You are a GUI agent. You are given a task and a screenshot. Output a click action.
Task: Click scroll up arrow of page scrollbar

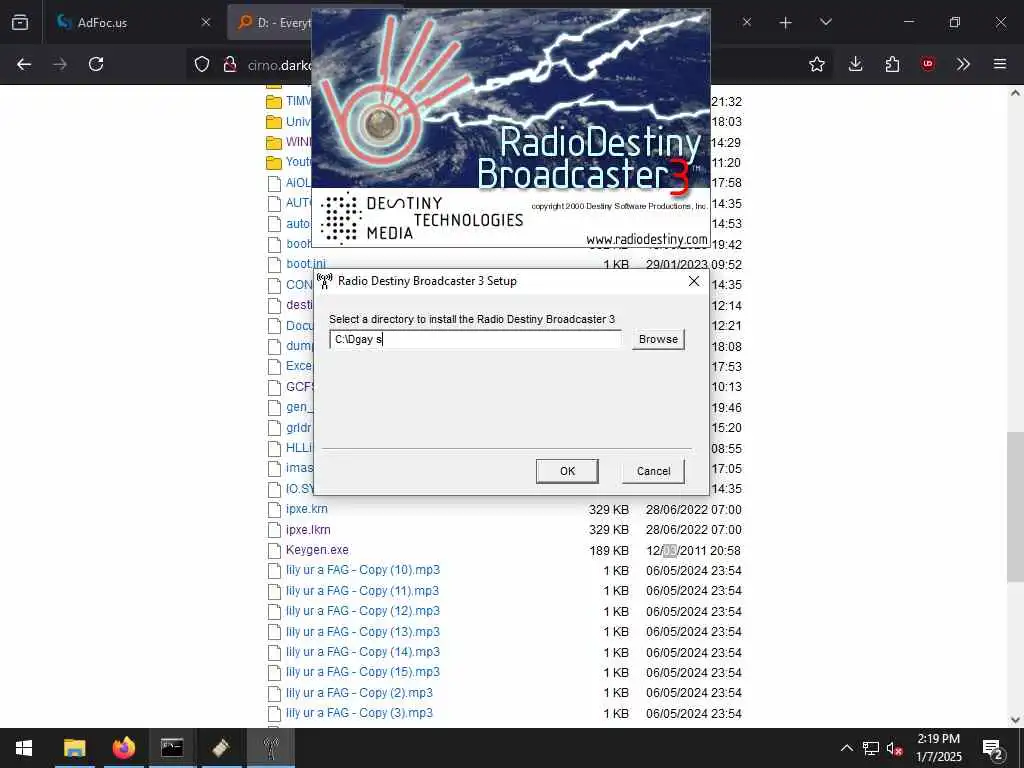pyautogui.click(x=1015, y=93)
